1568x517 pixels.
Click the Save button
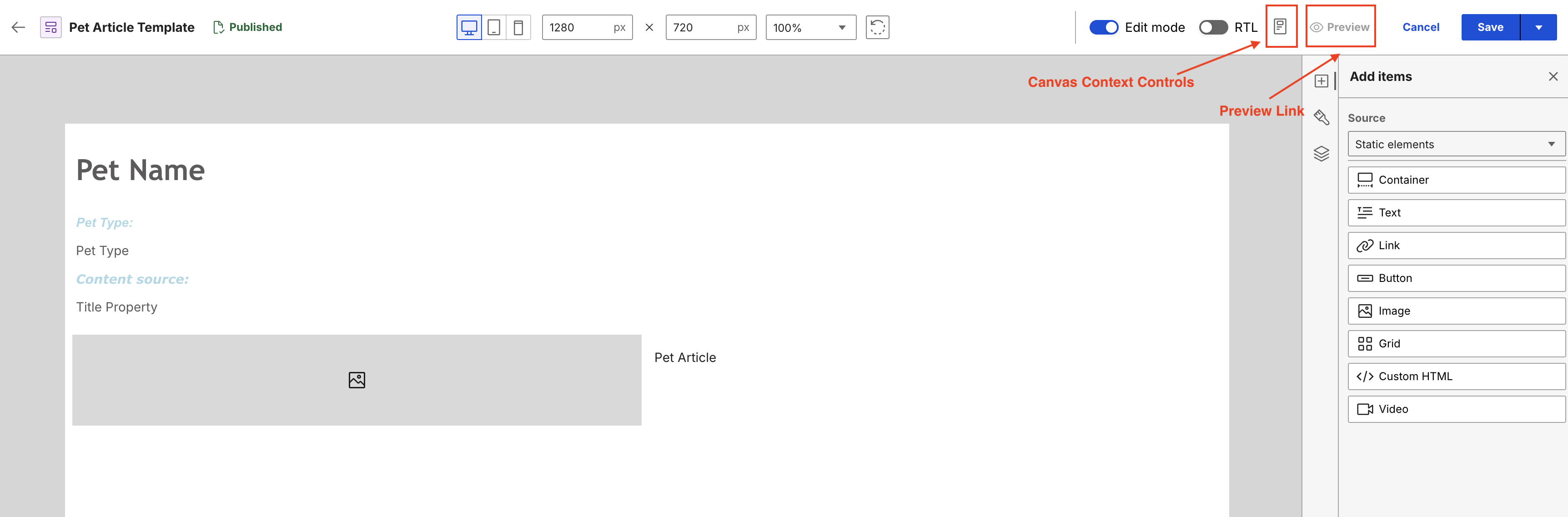pyautogui.click(x=1490, y=27)
